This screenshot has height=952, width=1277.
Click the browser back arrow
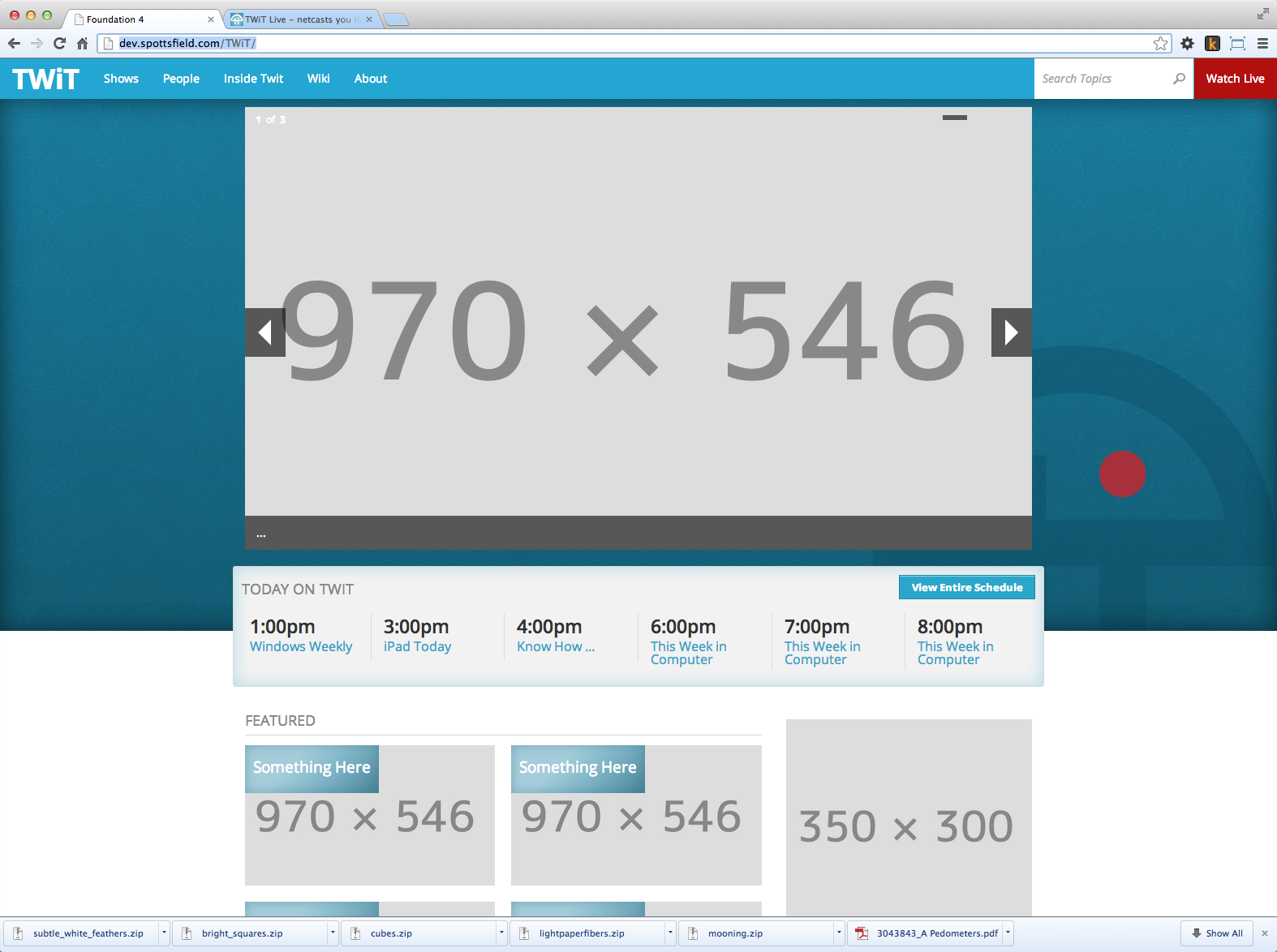14,44
